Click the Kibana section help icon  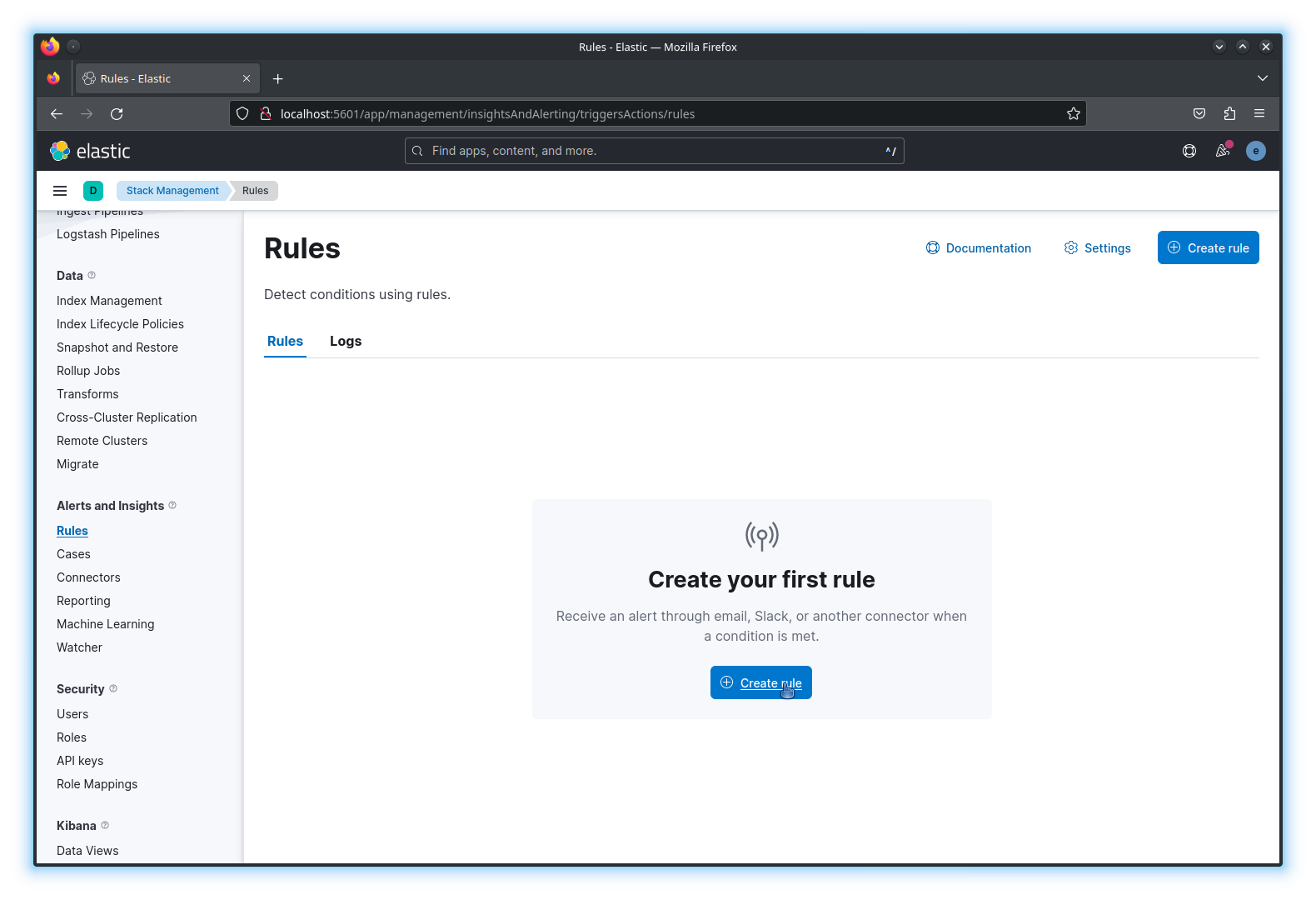[105, 825]
